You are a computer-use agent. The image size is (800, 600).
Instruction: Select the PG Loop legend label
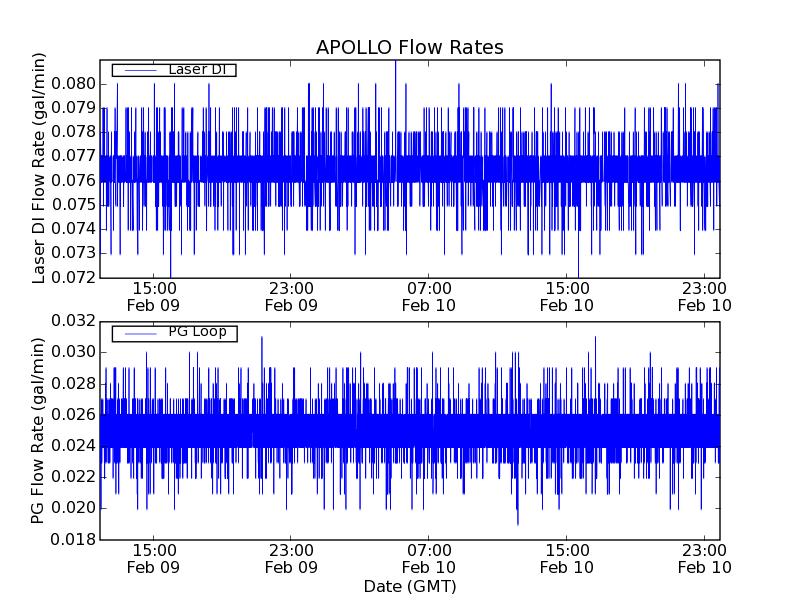point(196,332)
